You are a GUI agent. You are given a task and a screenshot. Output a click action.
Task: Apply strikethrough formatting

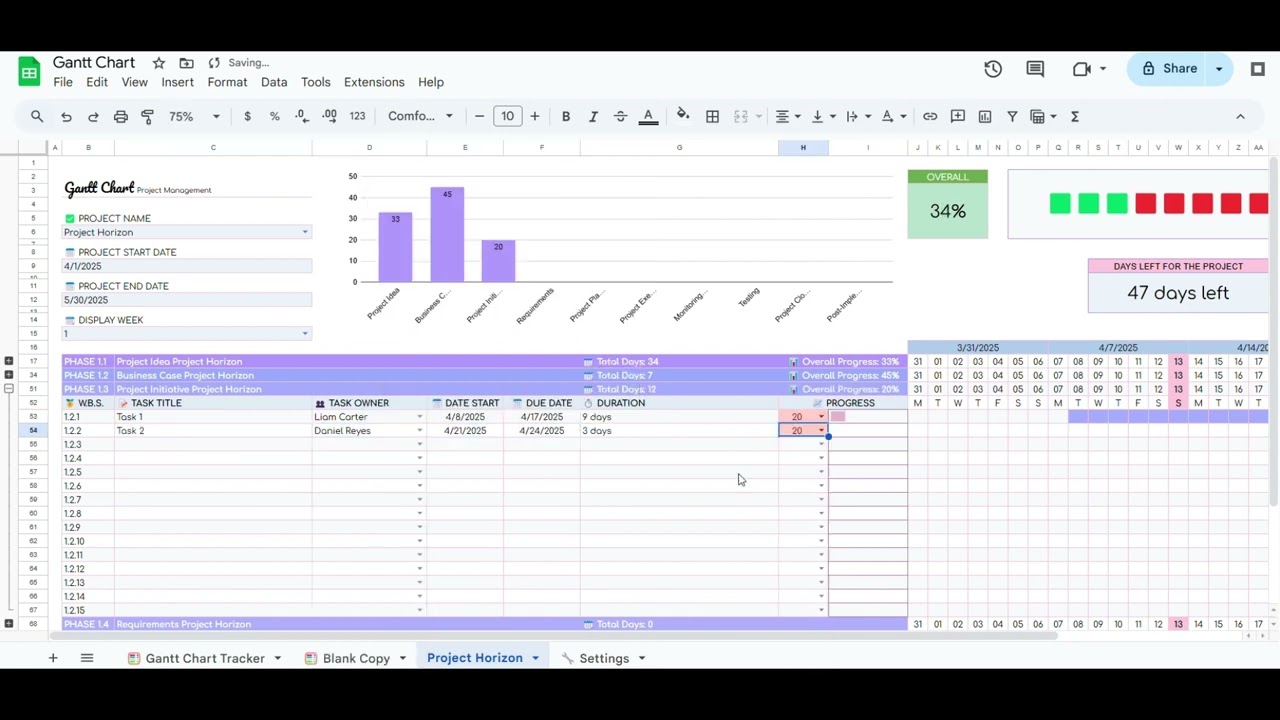tap(620, 117)
